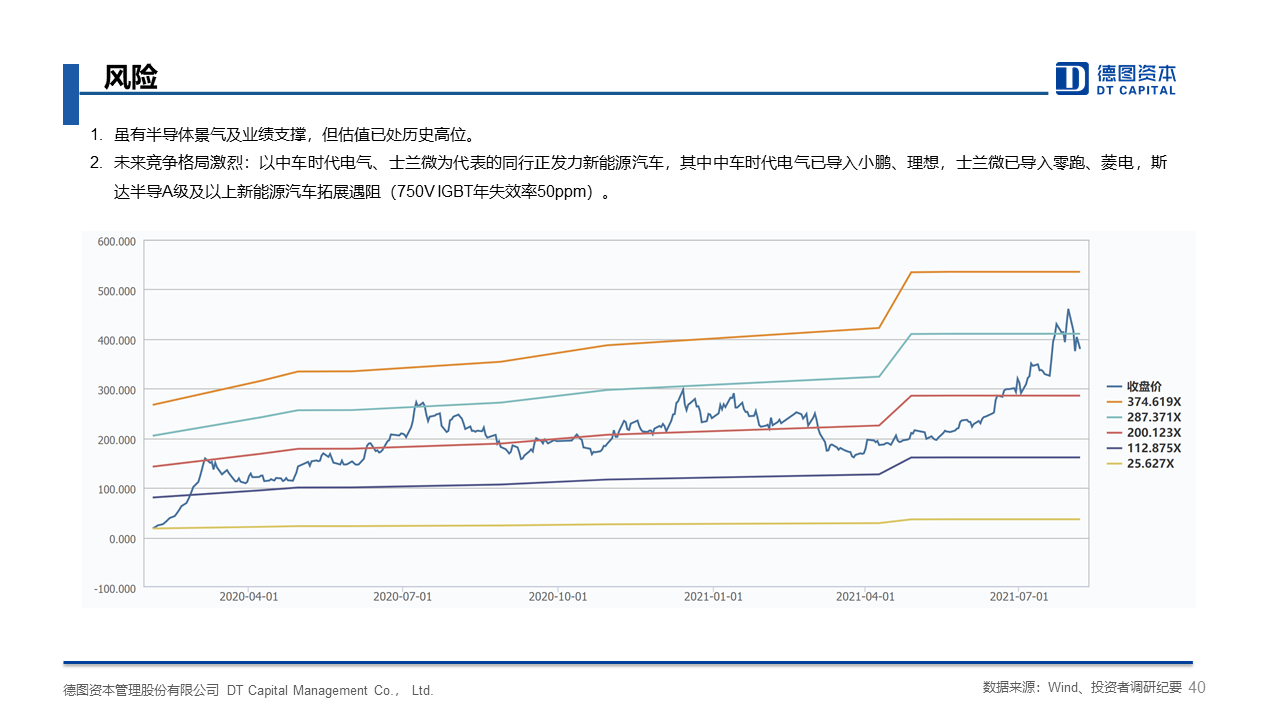This screenshot has height=720, width=1280.
Task: Click the 数据来源 Wind source text
Action: pos(1082,688)
